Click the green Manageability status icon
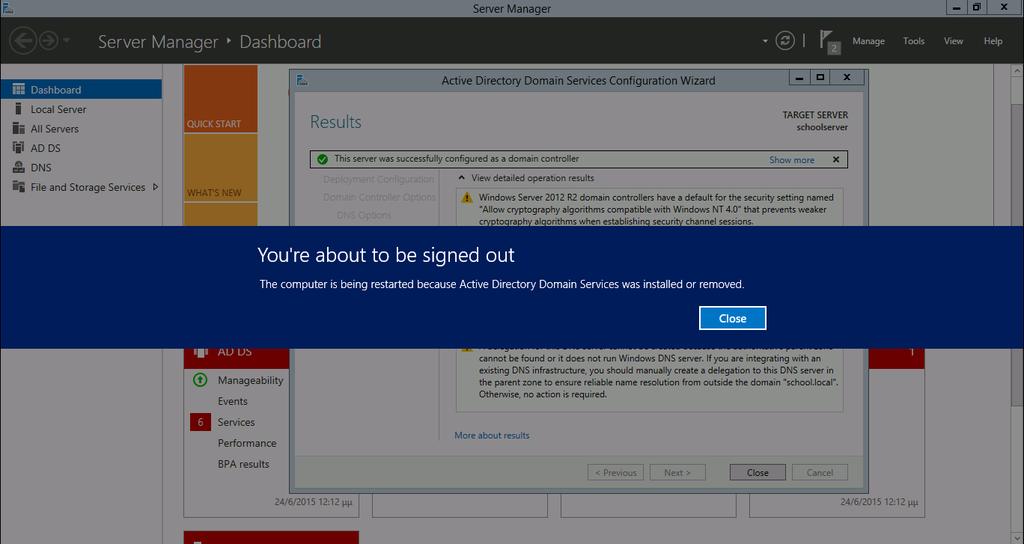Screen dimensions: 1024x544 tap(200, 380)
